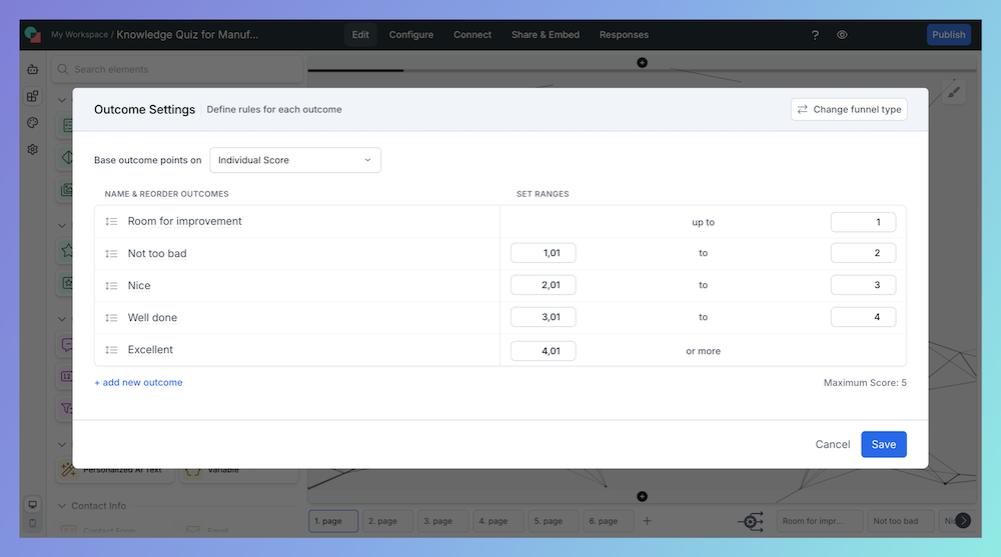Click the upper range field for Not too bad

863,254
